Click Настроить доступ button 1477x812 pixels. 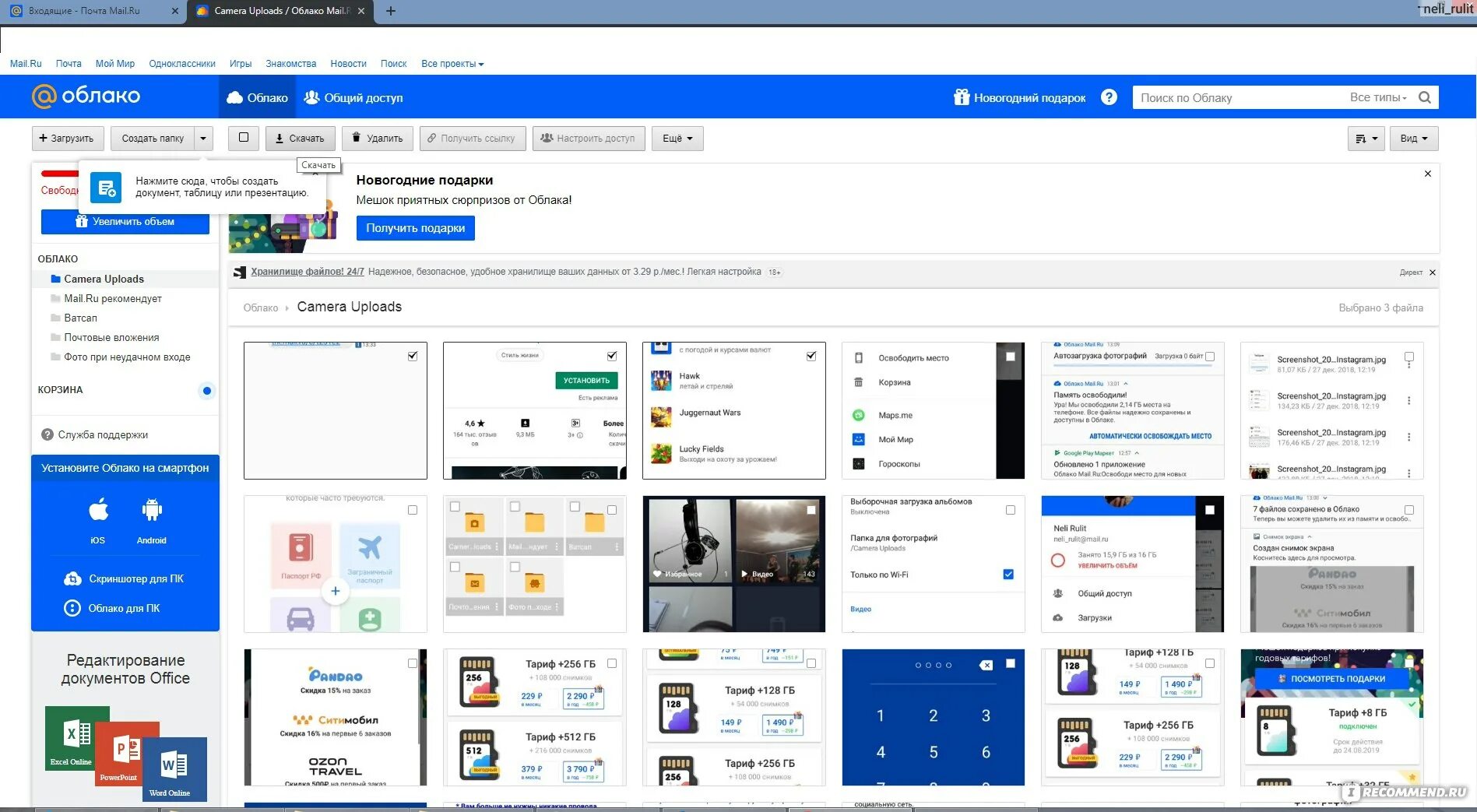589,139
